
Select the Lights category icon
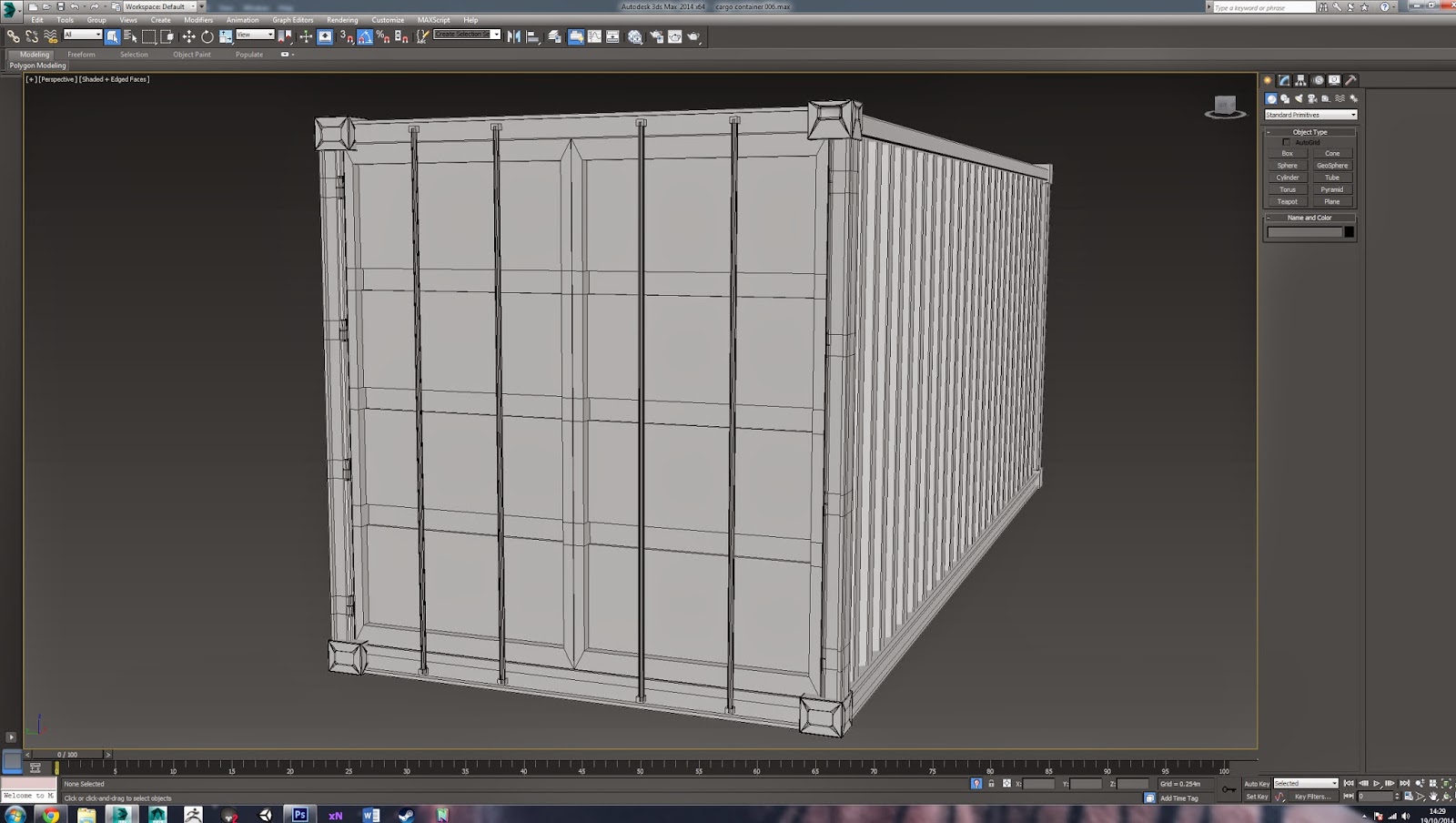coord(1299,98)
